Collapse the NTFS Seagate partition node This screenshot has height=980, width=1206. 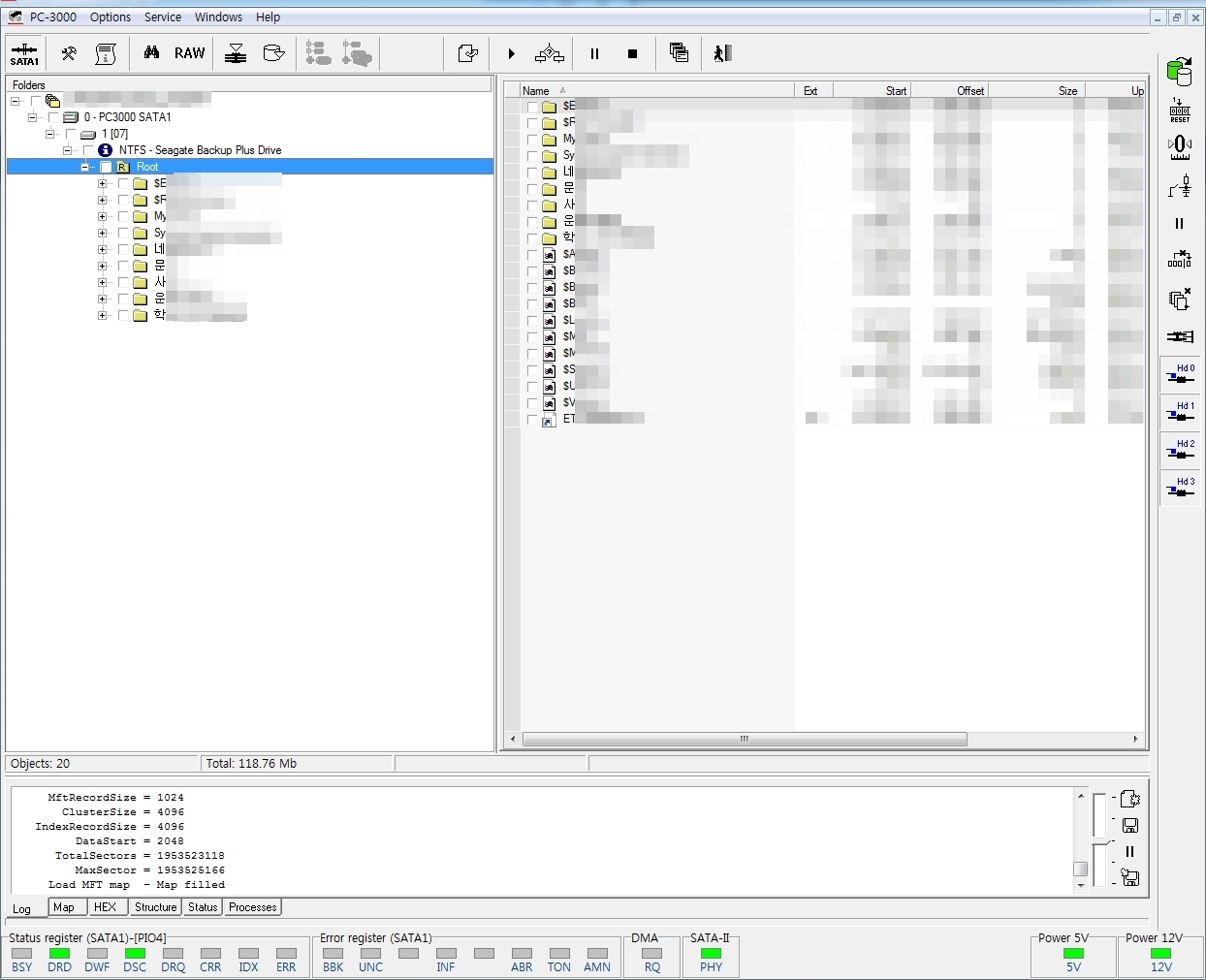pyautogui.click(x=67, y=150)
